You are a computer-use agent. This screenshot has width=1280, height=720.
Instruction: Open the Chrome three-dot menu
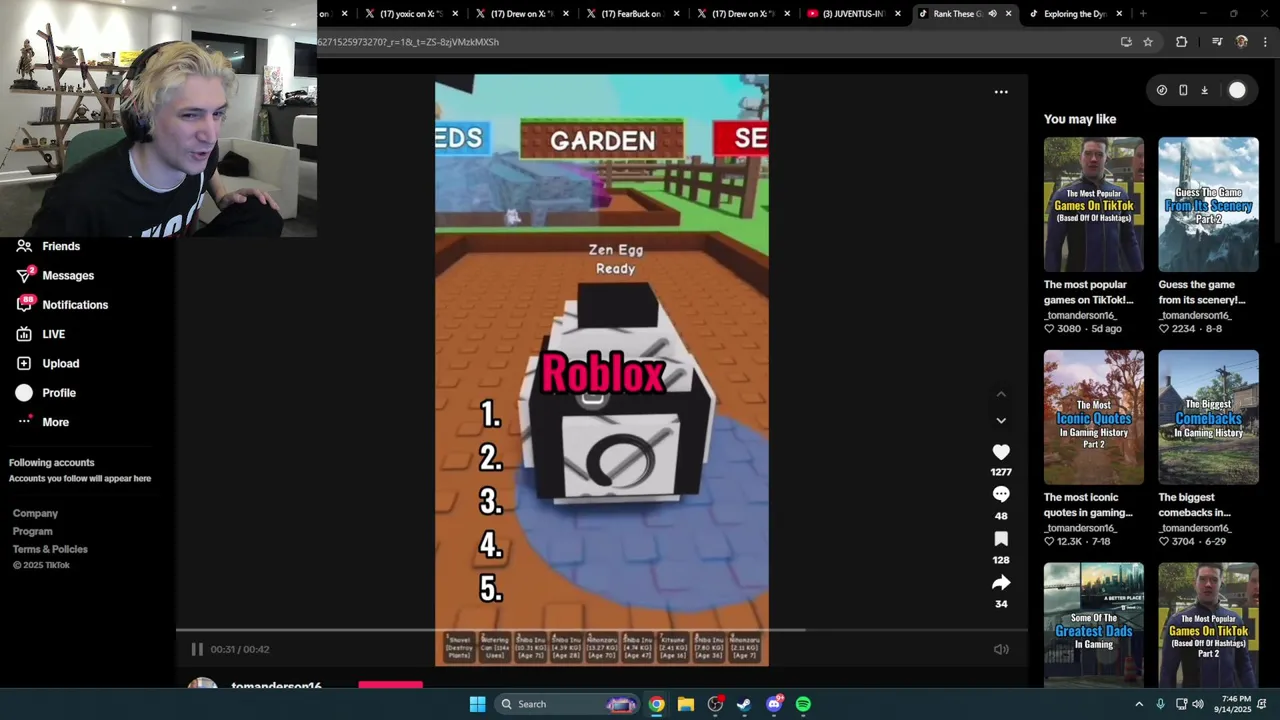coord(1265,42)
